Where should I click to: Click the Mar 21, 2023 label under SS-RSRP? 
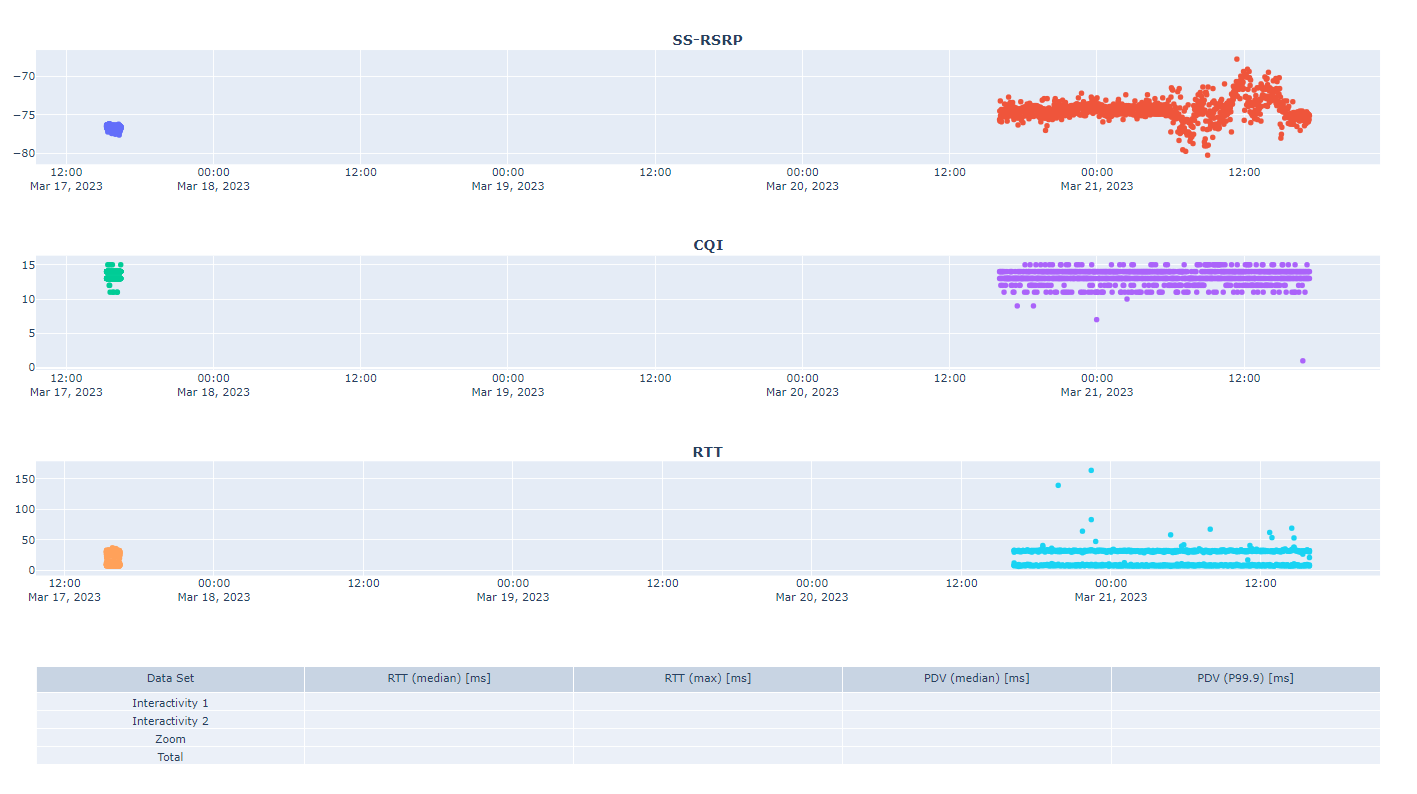click(1097, 186)
